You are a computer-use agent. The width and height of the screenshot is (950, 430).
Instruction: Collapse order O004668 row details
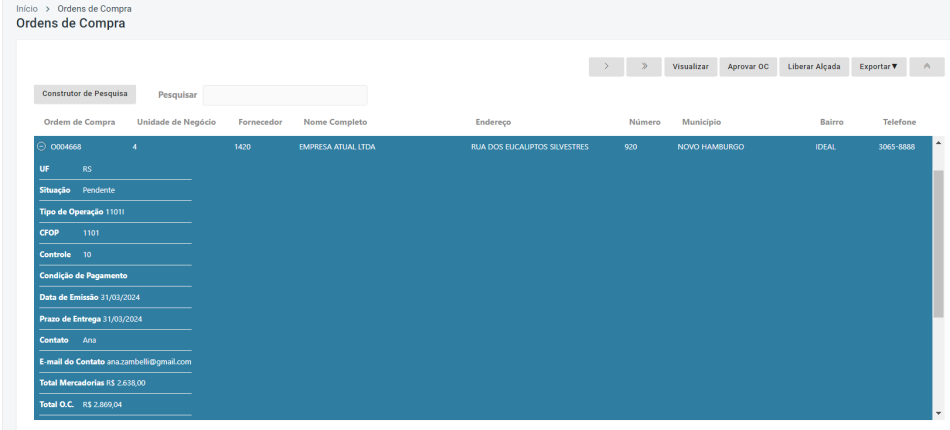pos(41,147)
